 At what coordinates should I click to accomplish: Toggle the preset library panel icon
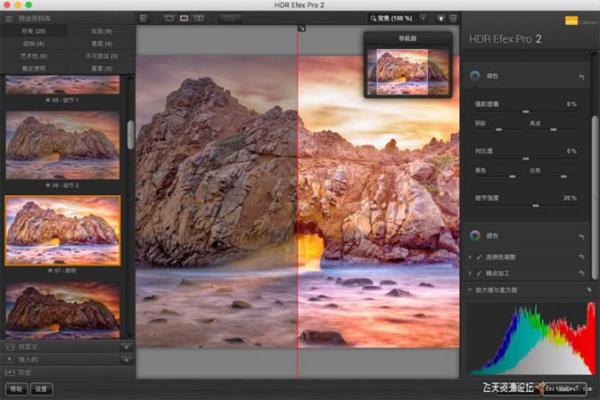click(9, 18)
